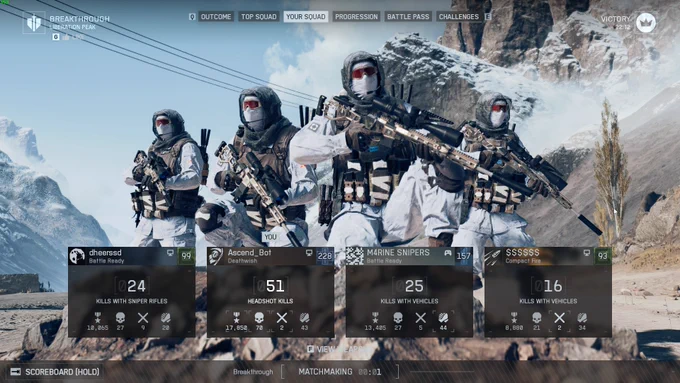Image resolution: width=680 pixels, height=383 pixels.
Task: Select the M4RINE SNIPERS player name
Action: [398, 252]
